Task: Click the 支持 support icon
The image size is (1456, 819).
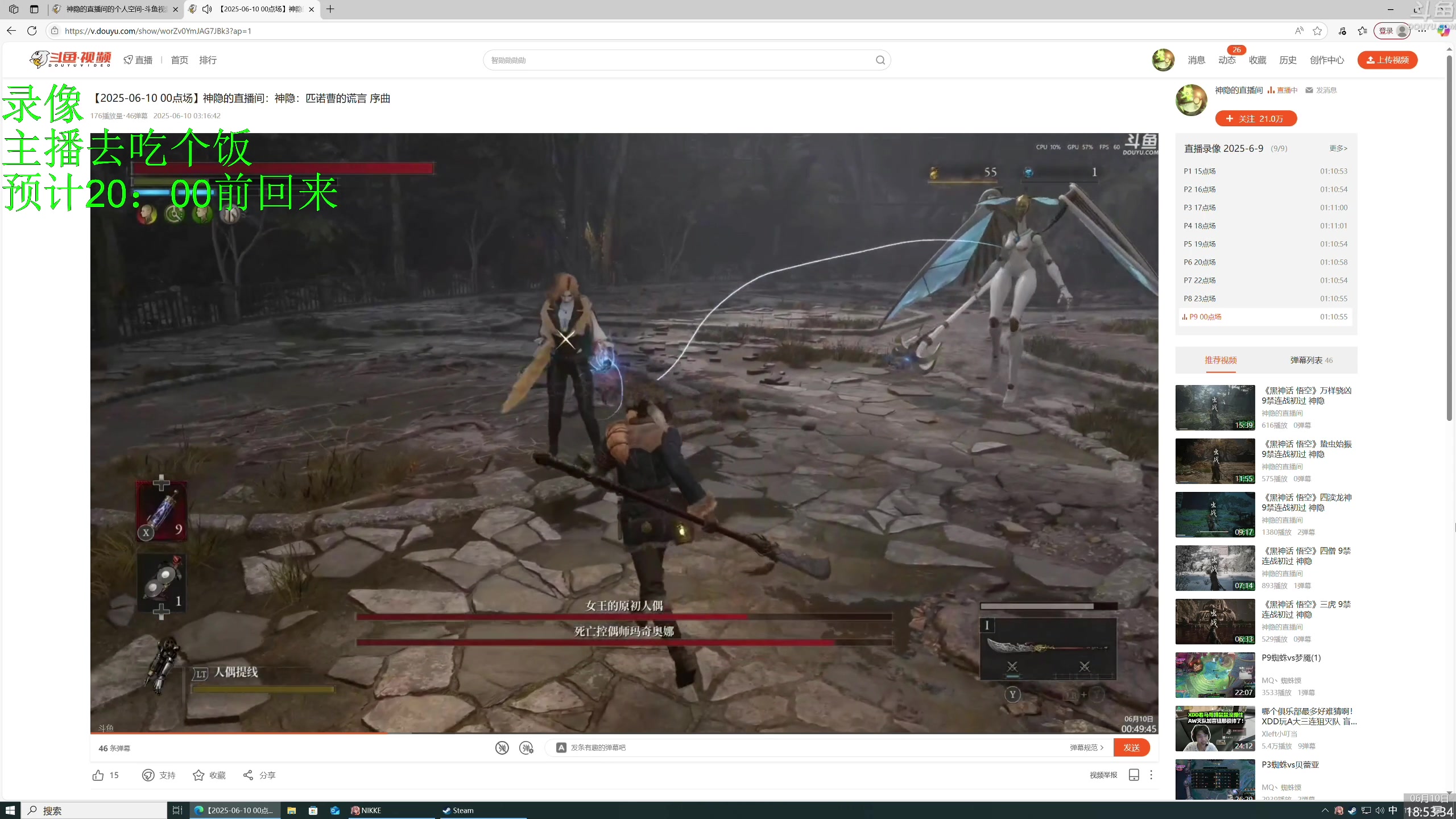Action: pos(148,775)
